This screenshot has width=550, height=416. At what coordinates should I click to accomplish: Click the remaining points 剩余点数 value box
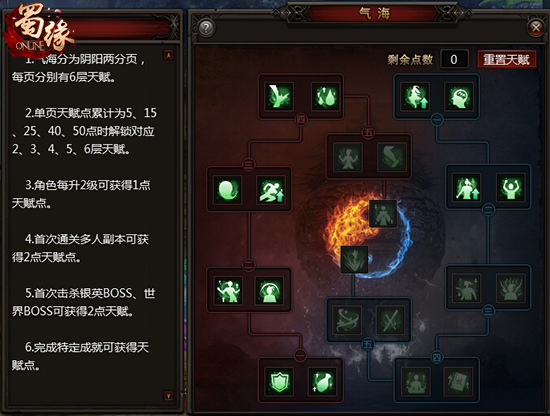[x=454, y=59]
